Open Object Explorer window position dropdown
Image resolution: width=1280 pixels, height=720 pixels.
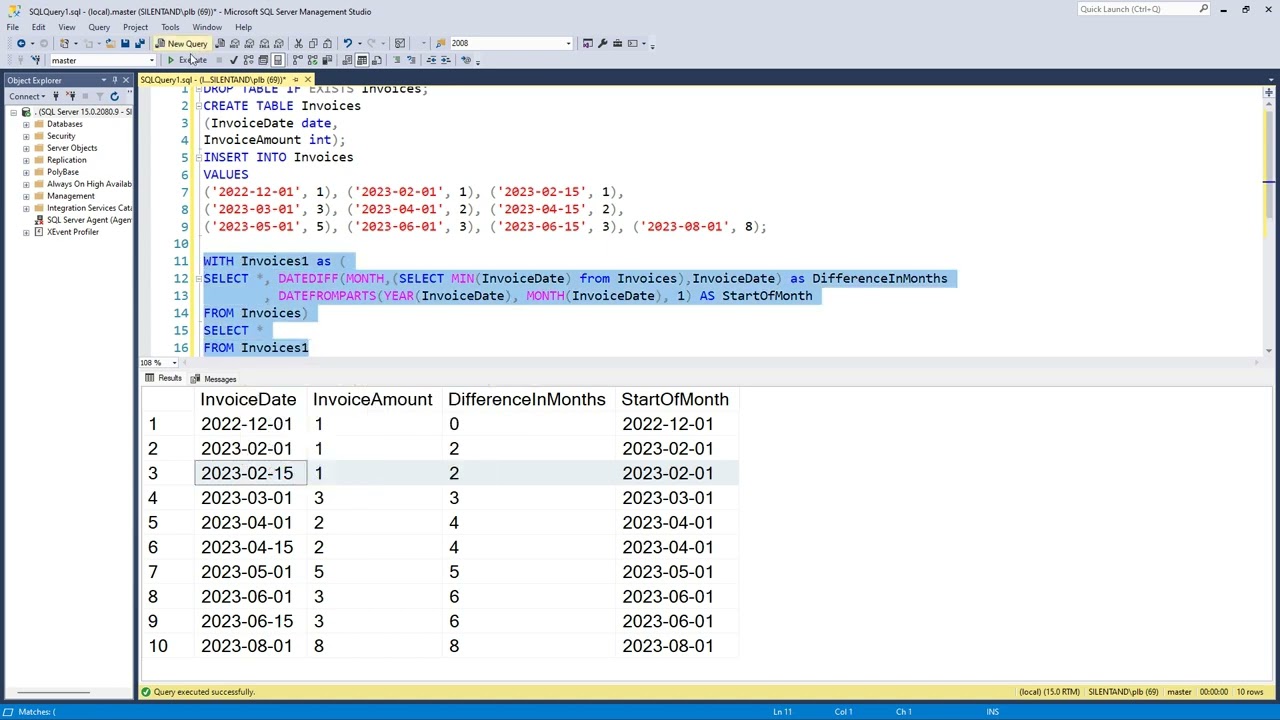[103, 80]
